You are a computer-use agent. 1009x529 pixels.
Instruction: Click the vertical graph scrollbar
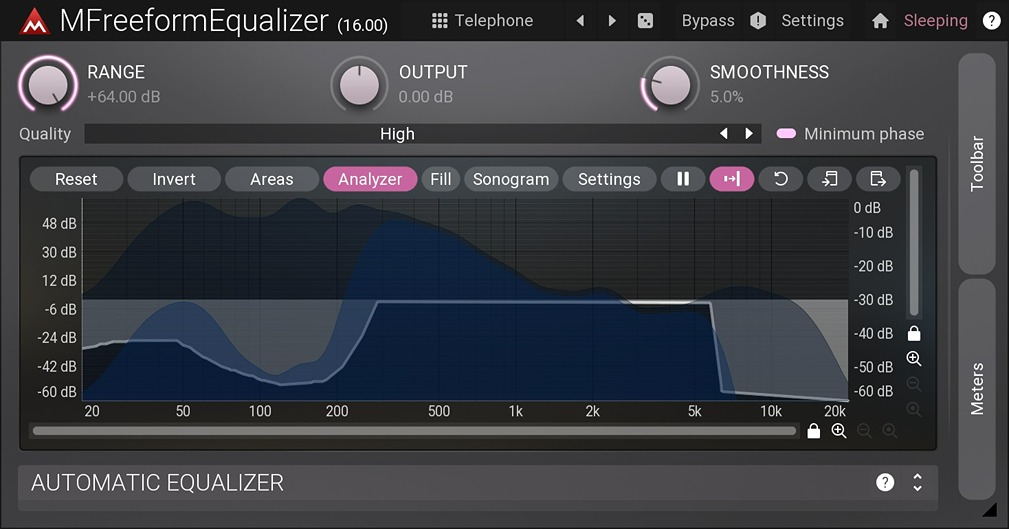pyautogui.click(x=914, y=243)
